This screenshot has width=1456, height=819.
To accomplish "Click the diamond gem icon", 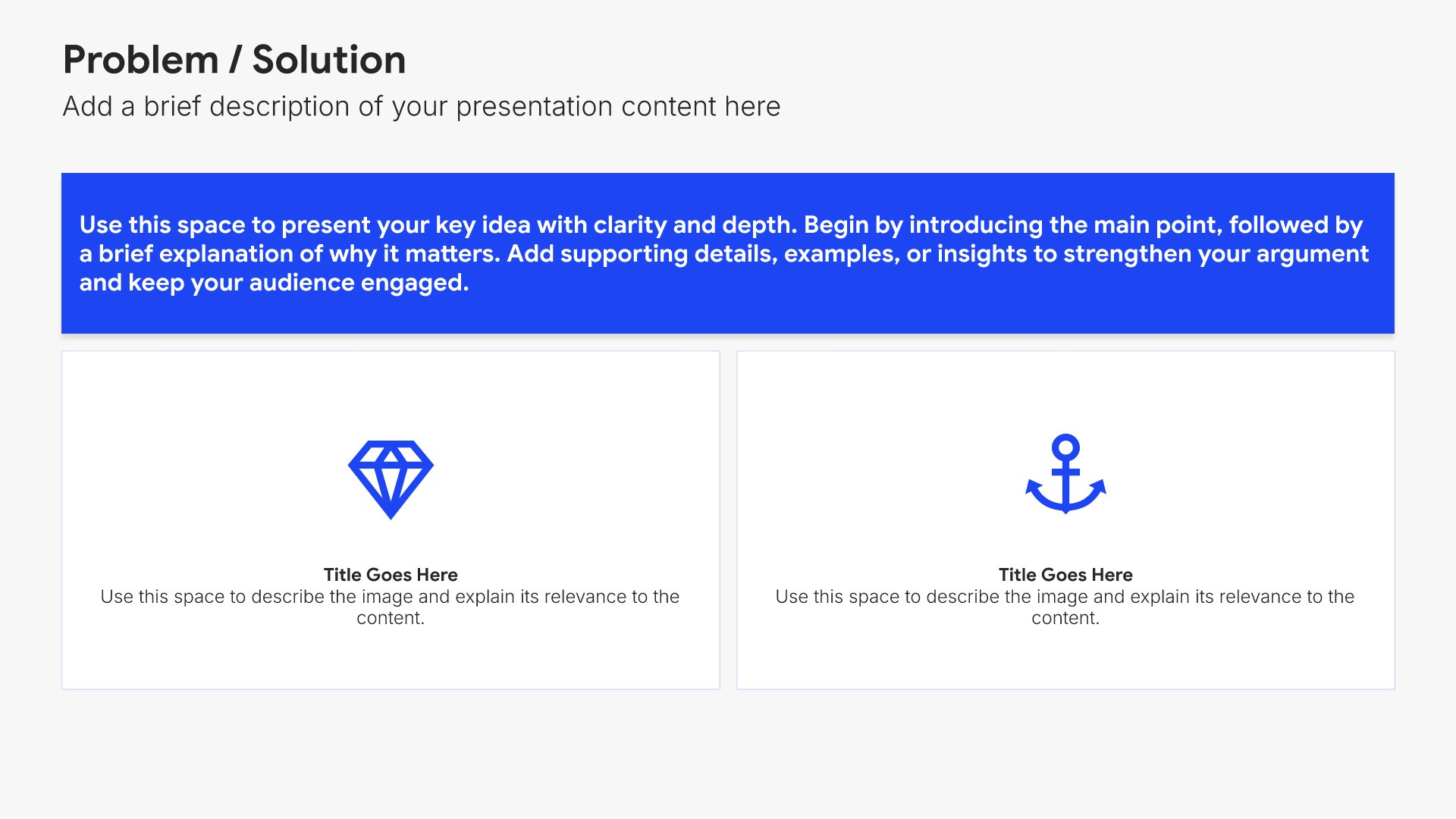I will 391,479.
